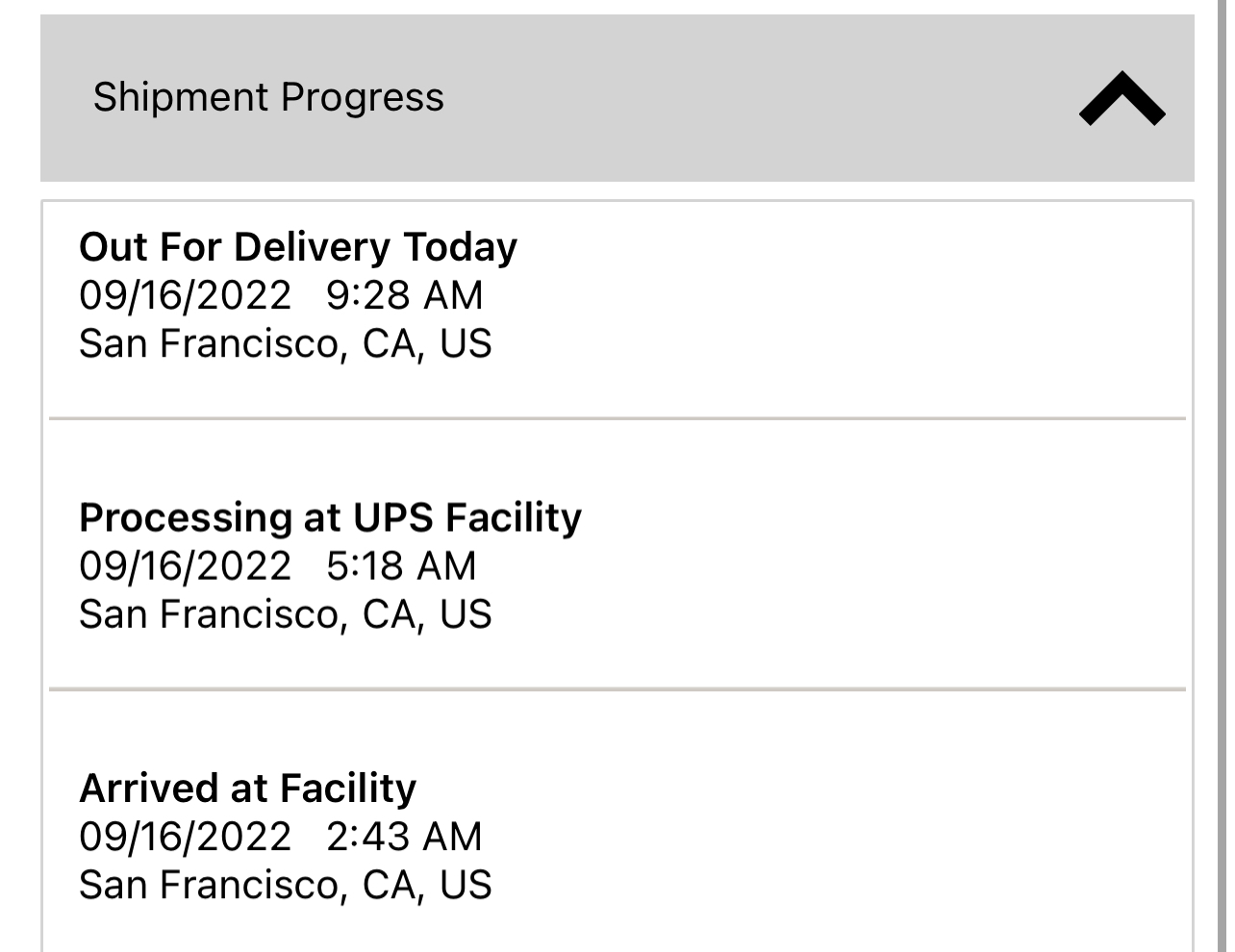Click the 2:43 AM timestamp
This screenshot has width=1235, height=952.
pyautogui.click(x=404, y=837)
